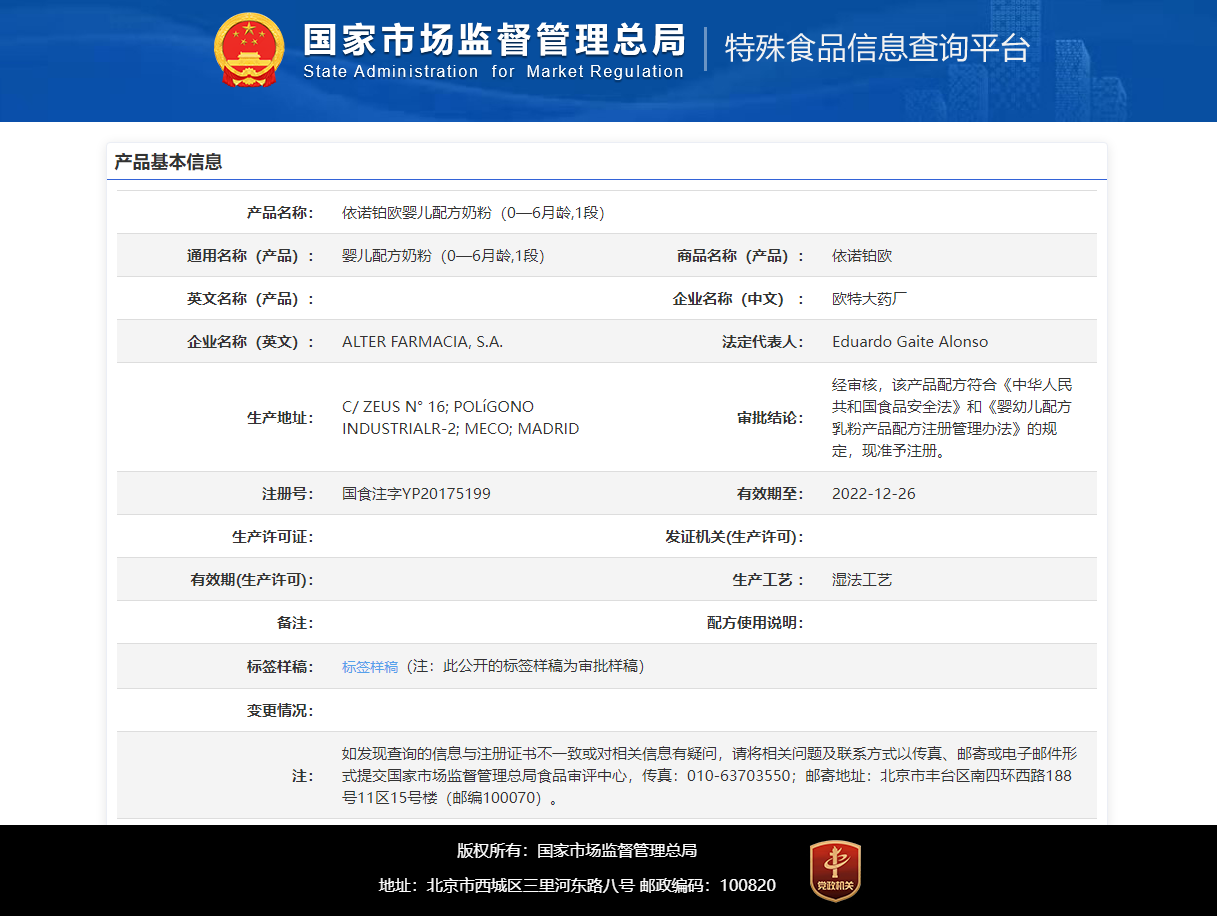Click the 标签样稿 row label
This screenshot has height=916, width=1217.
pos(280,667)
